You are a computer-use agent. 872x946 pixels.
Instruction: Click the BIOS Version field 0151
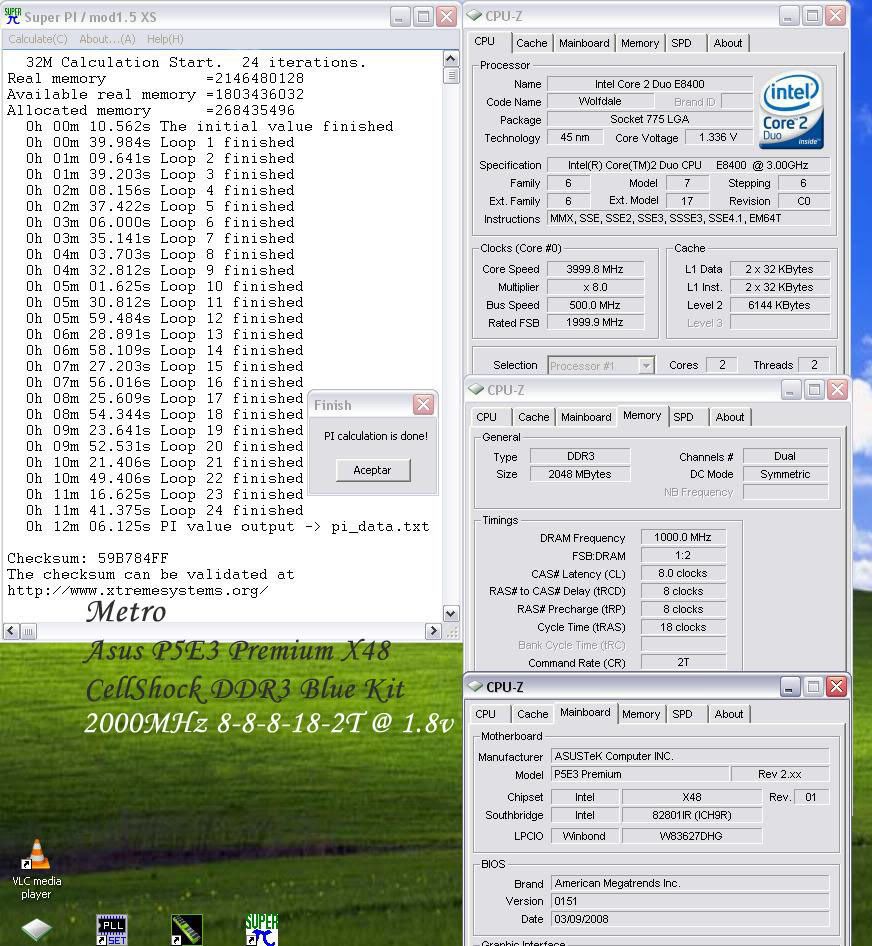click(x=690, y=901)
